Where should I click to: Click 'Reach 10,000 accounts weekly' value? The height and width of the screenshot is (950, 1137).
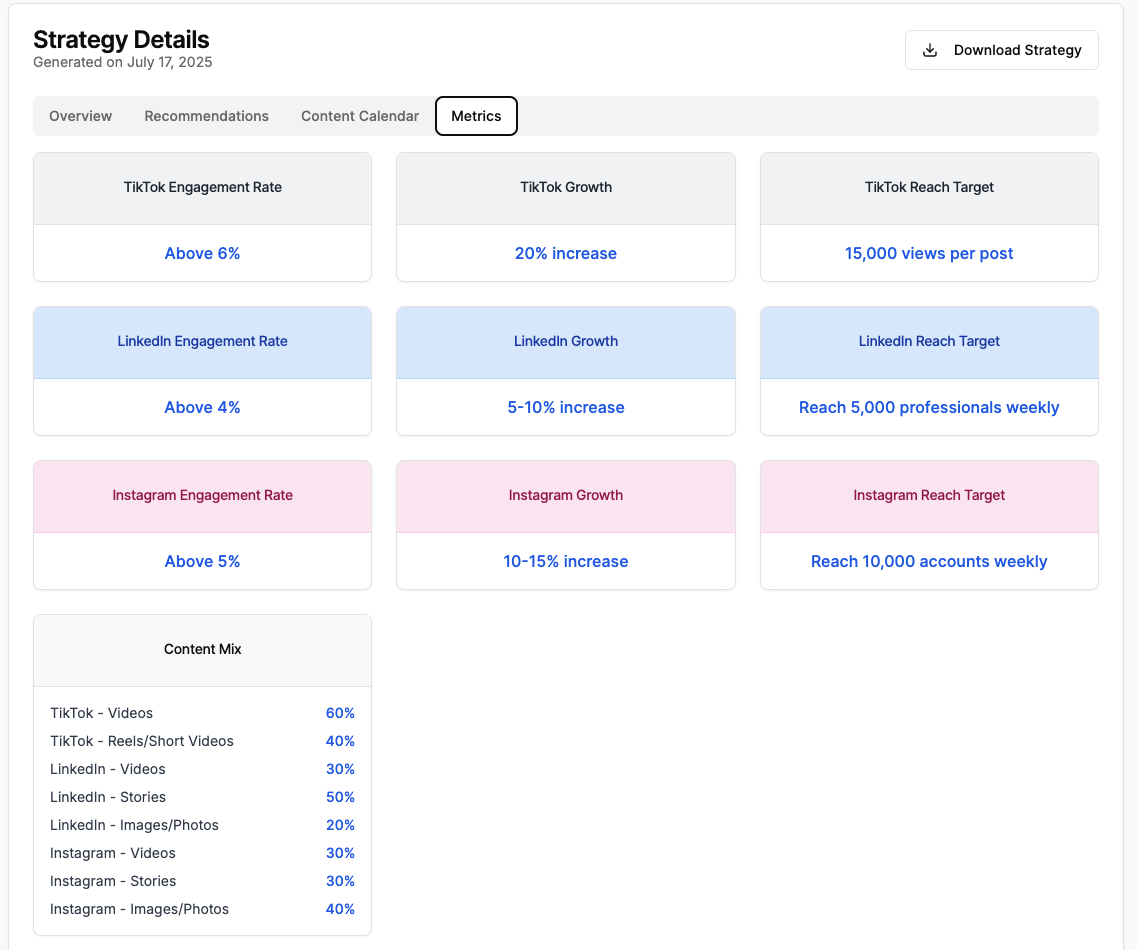click(x=929, y=561)
